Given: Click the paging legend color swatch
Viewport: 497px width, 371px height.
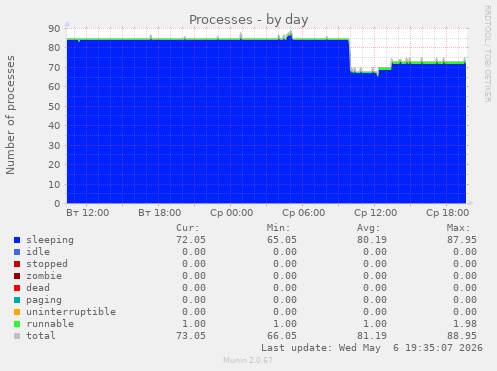Looking at the screenshot, I should click(17, 300).
